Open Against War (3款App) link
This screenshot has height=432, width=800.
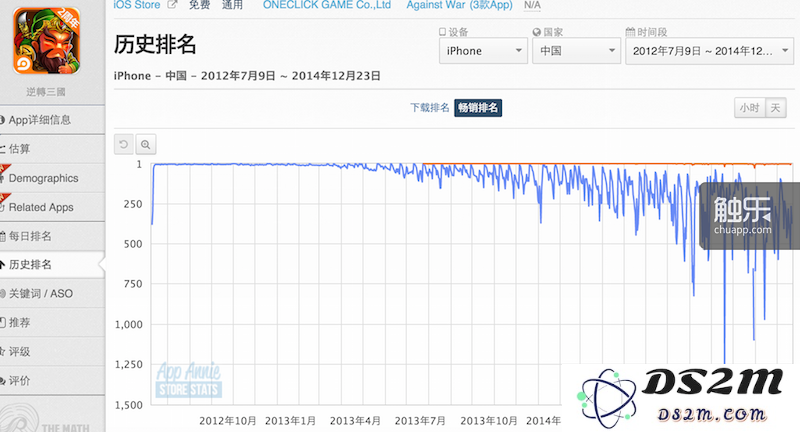[459, 5]
